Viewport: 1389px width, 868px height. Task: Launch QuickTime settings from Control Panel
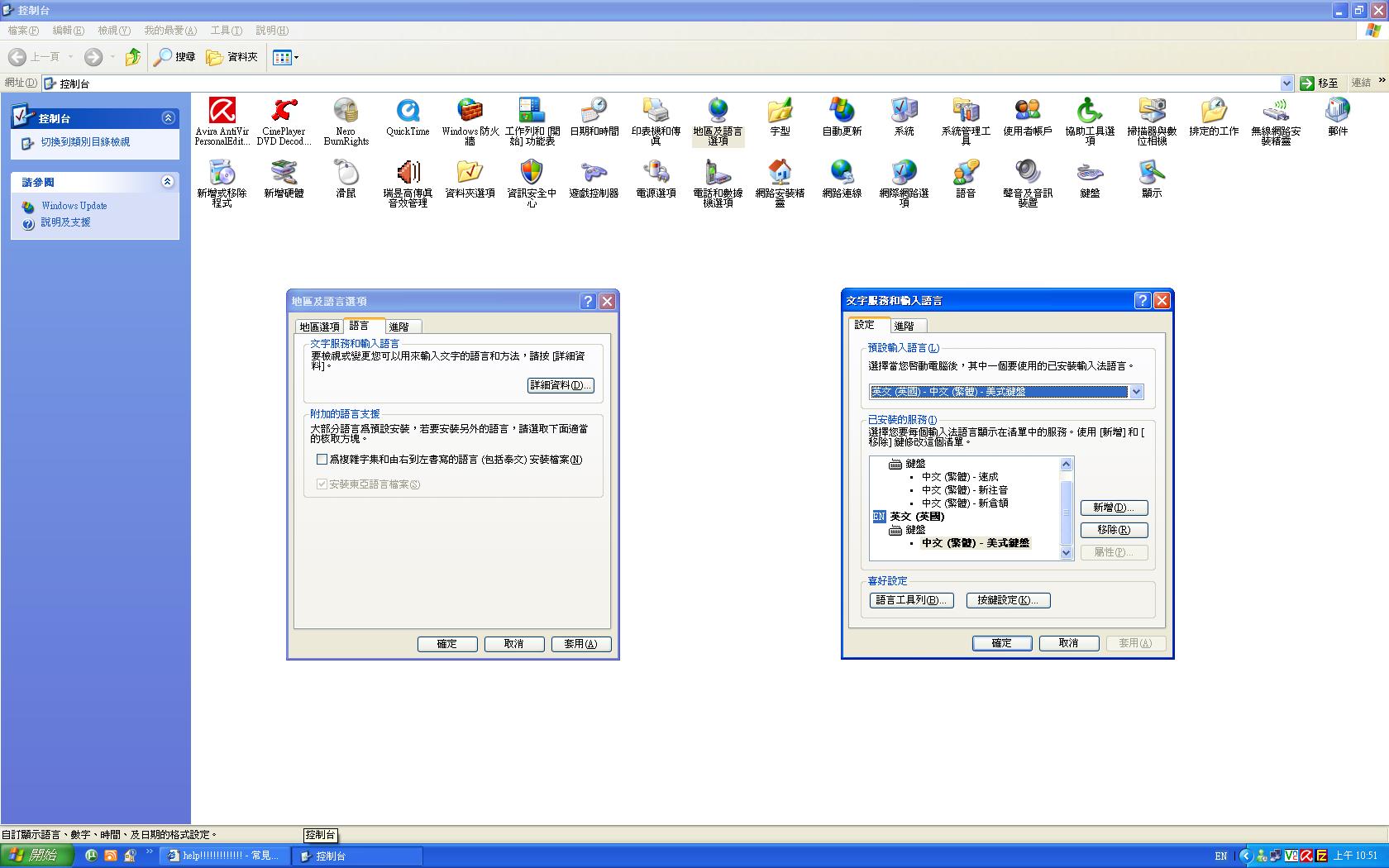tap(407, 112)
